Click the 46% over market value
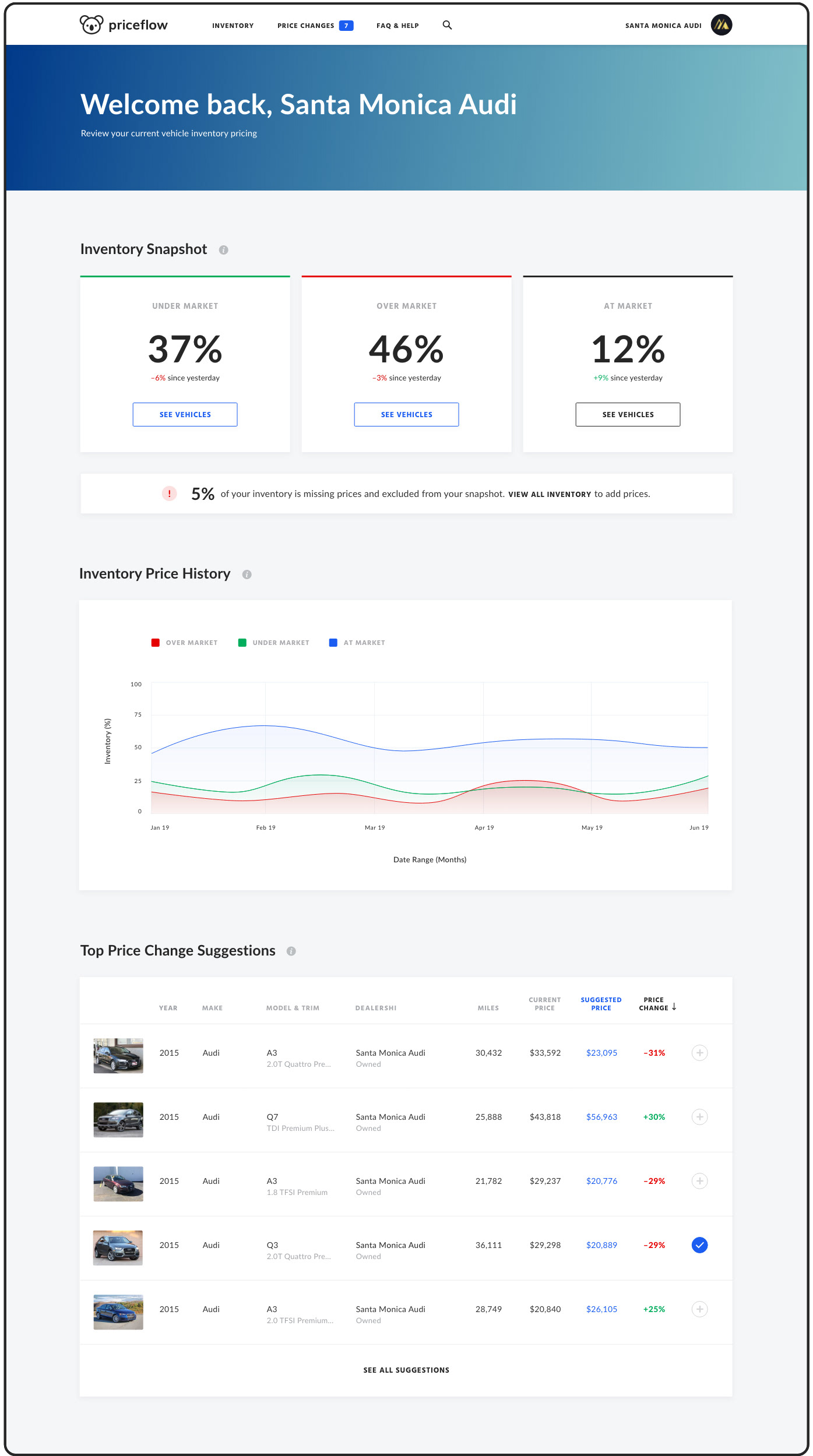The image size is (813, 1456). 406,349
